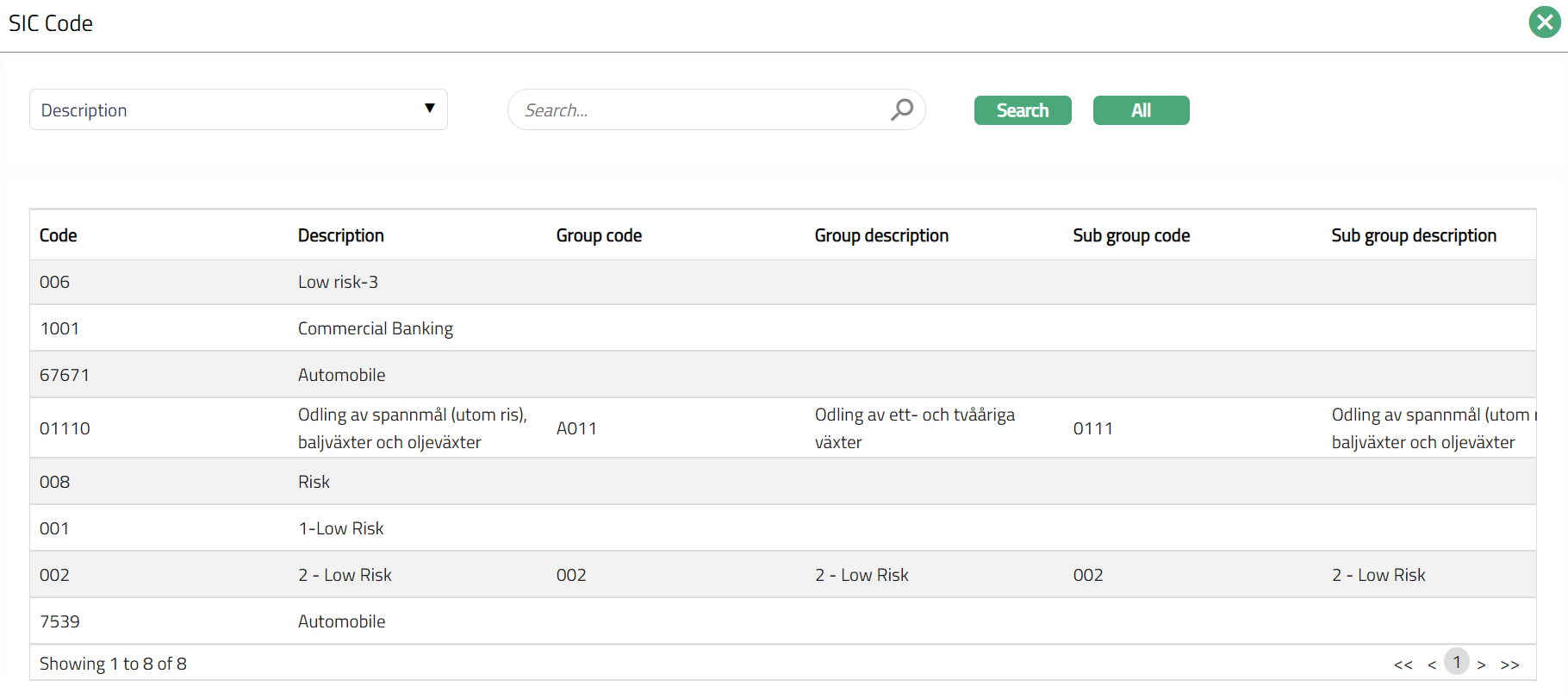The height and width of the screenshot is (699, 1568).
Task: Select the code 67671 Automobile row
Action: point(342,375)
